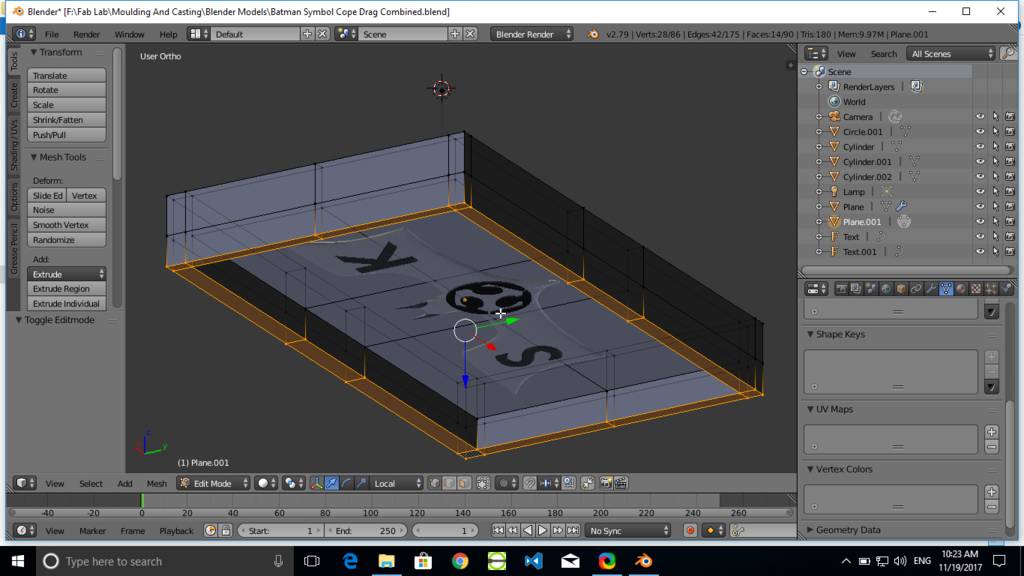This screenshot has width=1024, height=576.
Task: Toggle visibility eye for Circle.001
Action: (980, 131)
